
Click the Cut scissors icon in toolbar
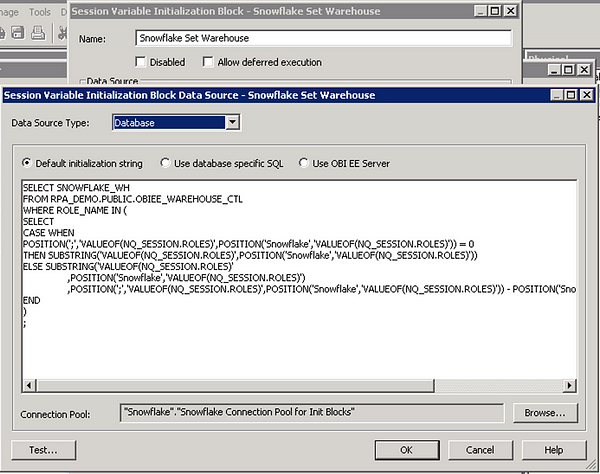(x=62, y=33)
